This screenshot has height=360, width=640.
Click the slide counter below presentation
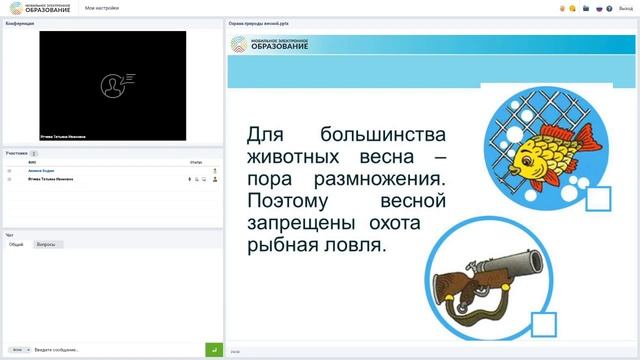tap(235, 351)
